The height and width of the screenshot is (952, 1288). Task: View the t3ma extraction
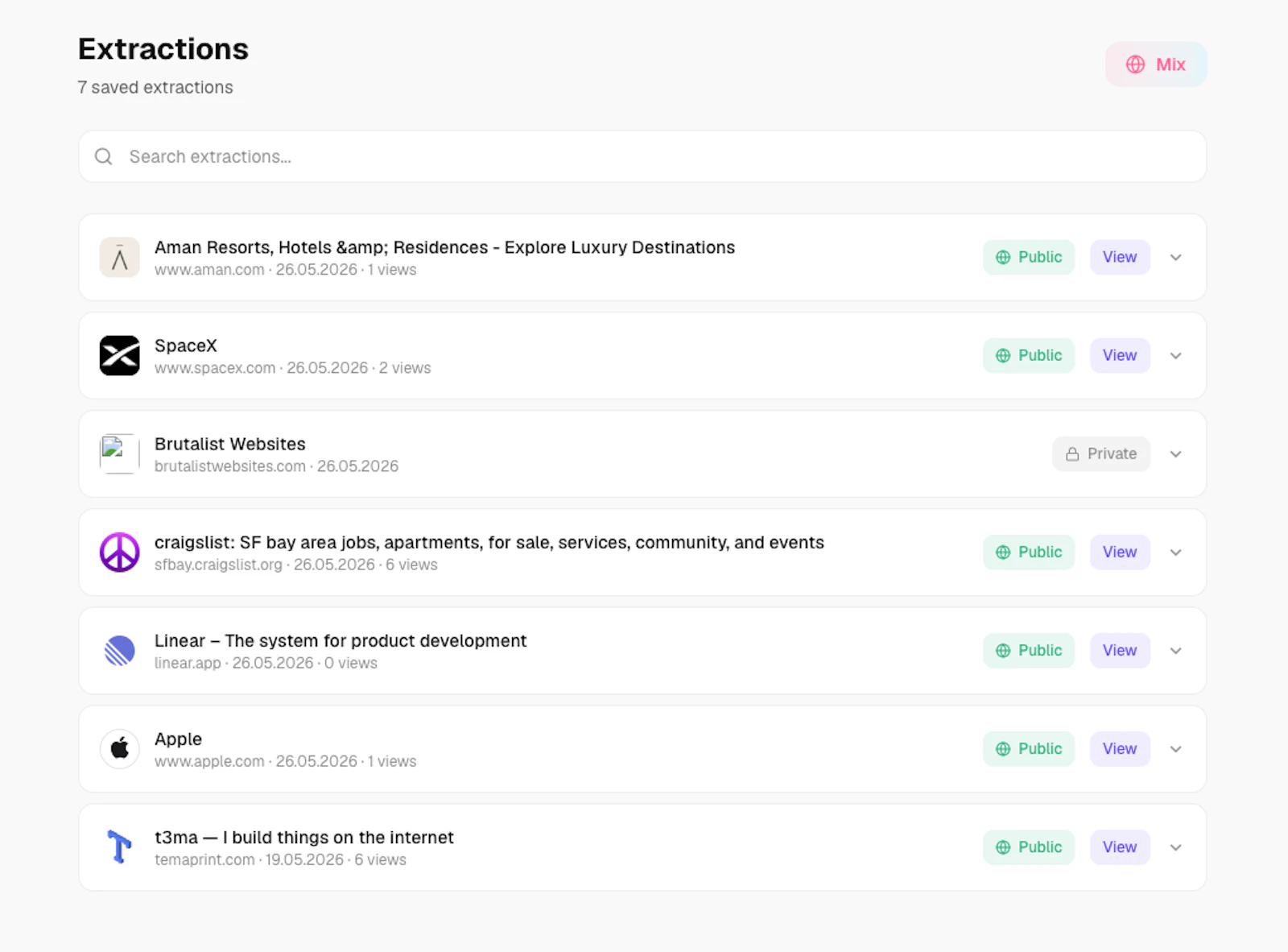point(1120,846)
